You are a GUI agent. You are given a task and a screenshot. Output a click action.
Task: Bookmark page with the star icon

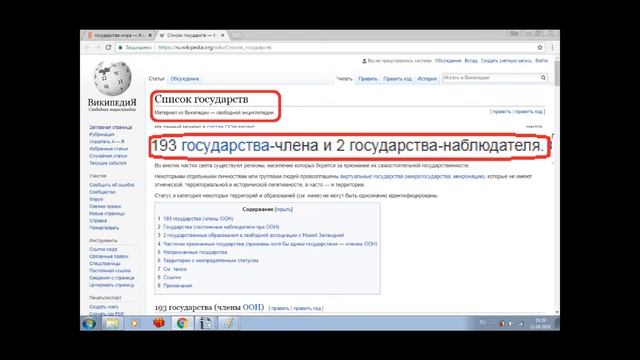point(540,47)
